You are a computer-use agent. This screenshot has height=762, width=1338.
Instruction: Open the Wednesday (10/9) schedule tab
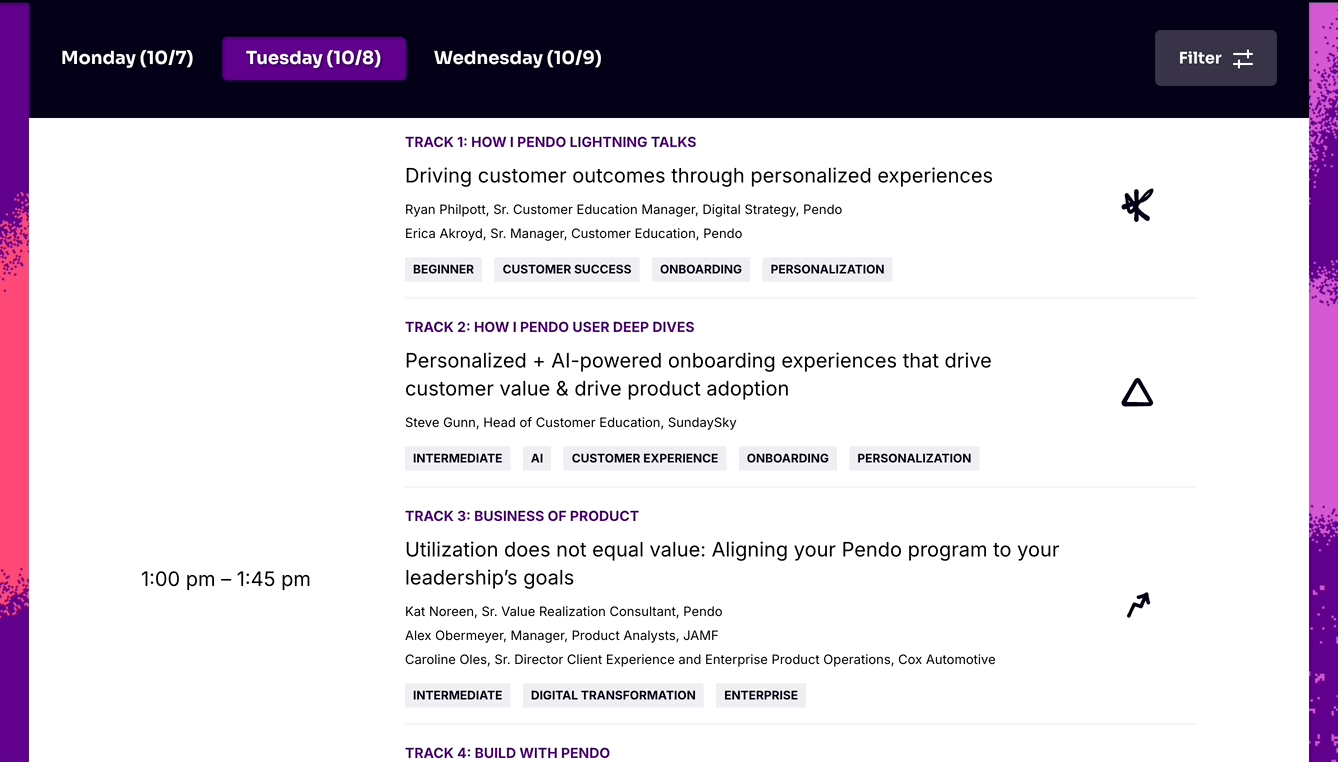[518, 58]
